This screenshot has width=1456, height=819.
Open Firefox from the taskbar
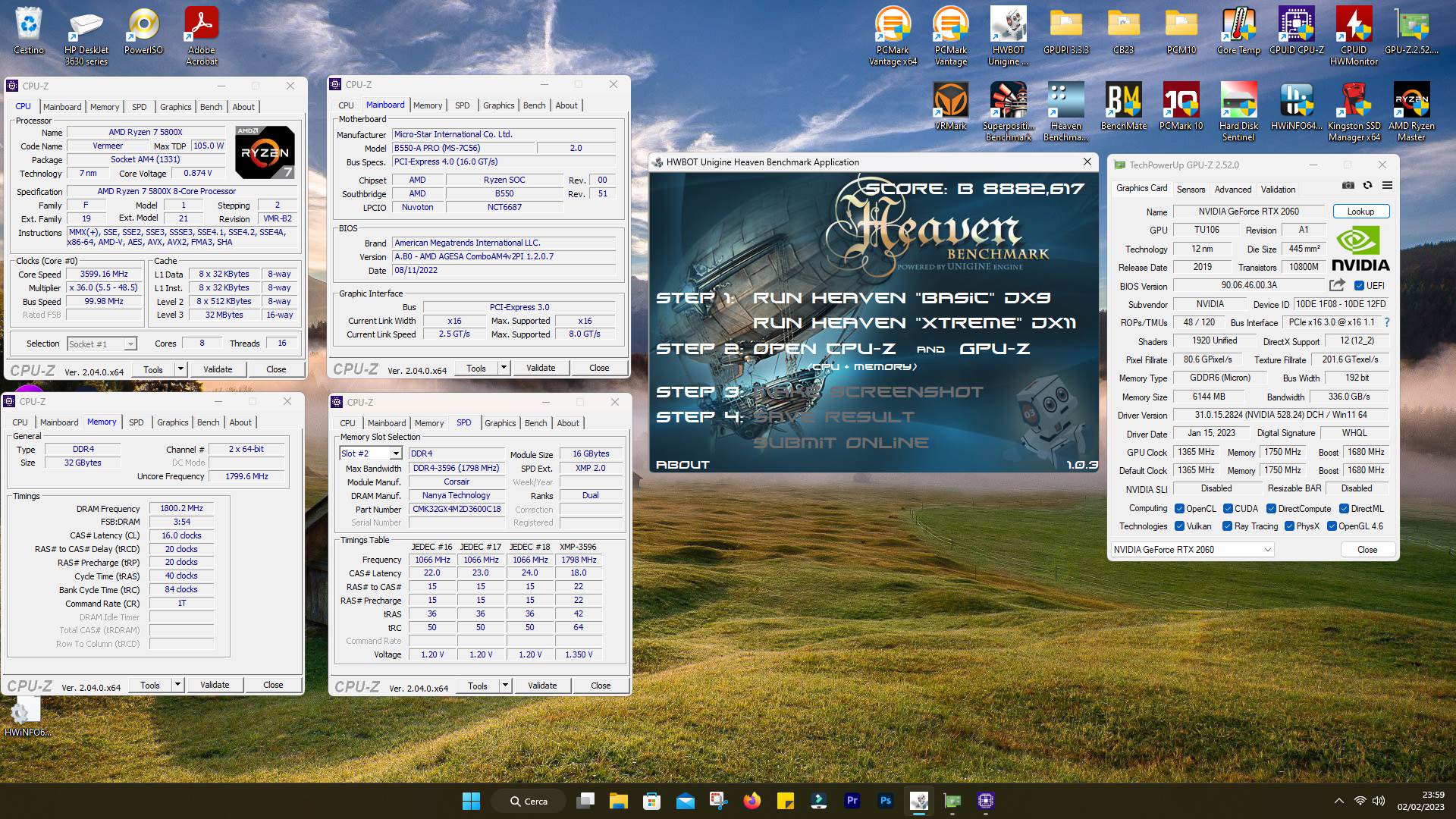(752, 801)
